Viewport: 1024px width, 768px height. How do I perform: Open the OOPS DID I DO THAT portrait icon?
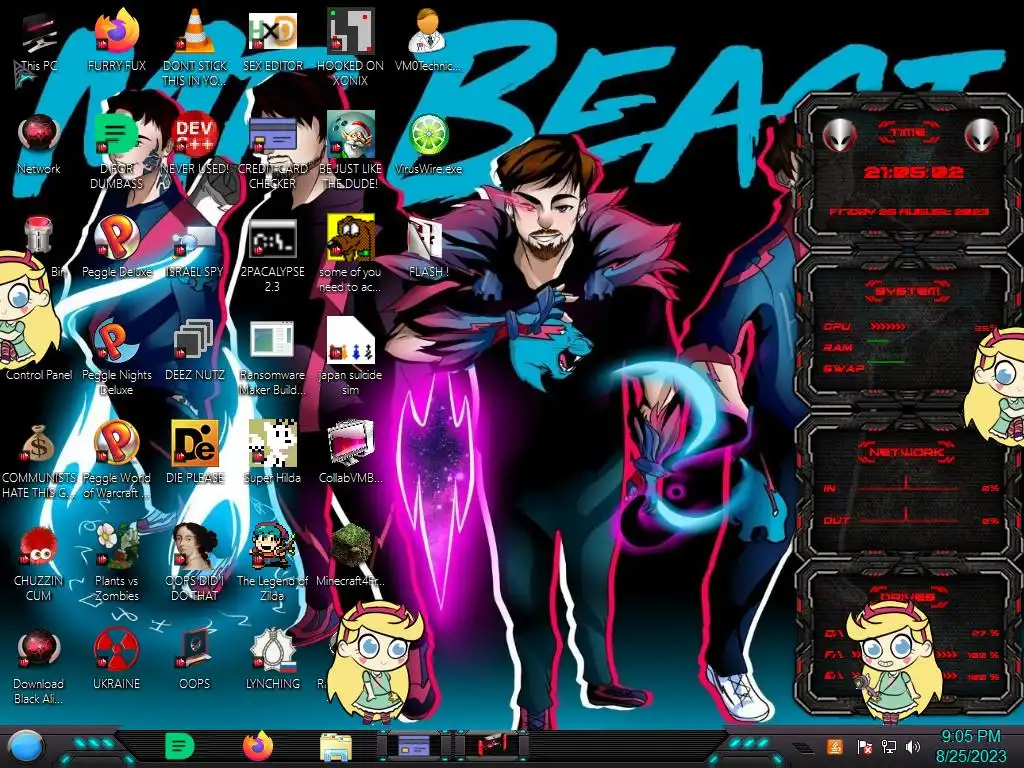click(x=195, y=563)
